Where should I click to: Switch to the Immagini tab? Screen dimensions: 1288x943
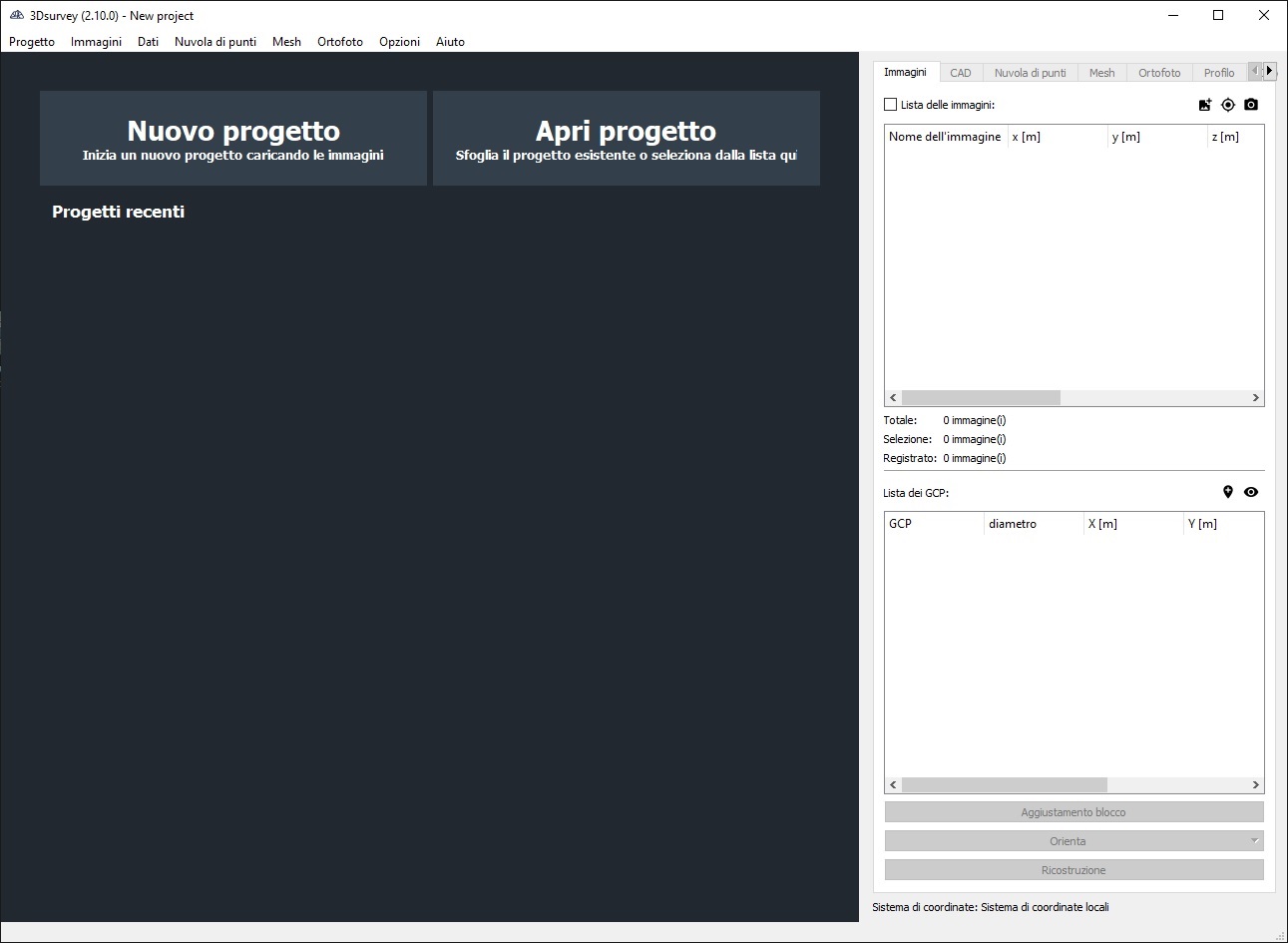point(905,72)
